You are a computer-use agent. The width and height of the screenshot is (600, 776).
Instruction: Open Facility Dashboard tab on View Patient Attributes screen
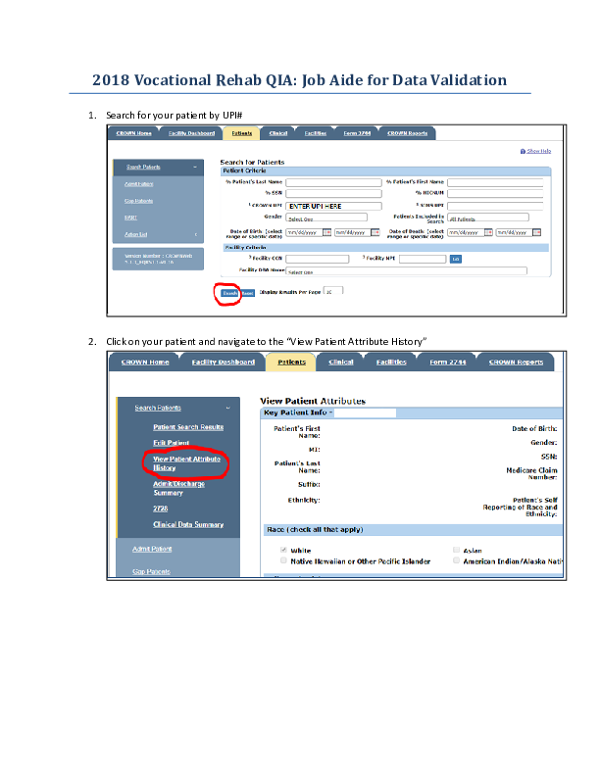click(223, 362)
